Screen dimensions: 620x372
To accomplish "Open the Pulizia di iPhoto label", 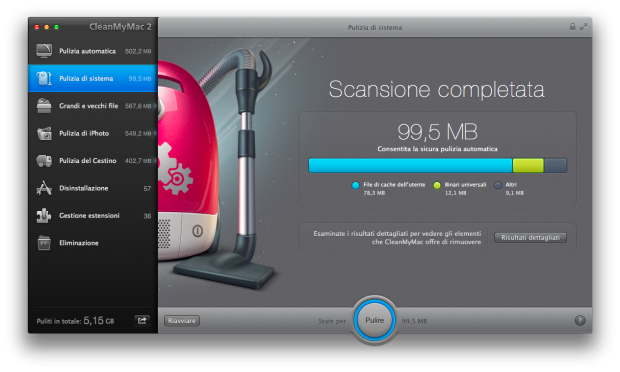I will (84, 133).
